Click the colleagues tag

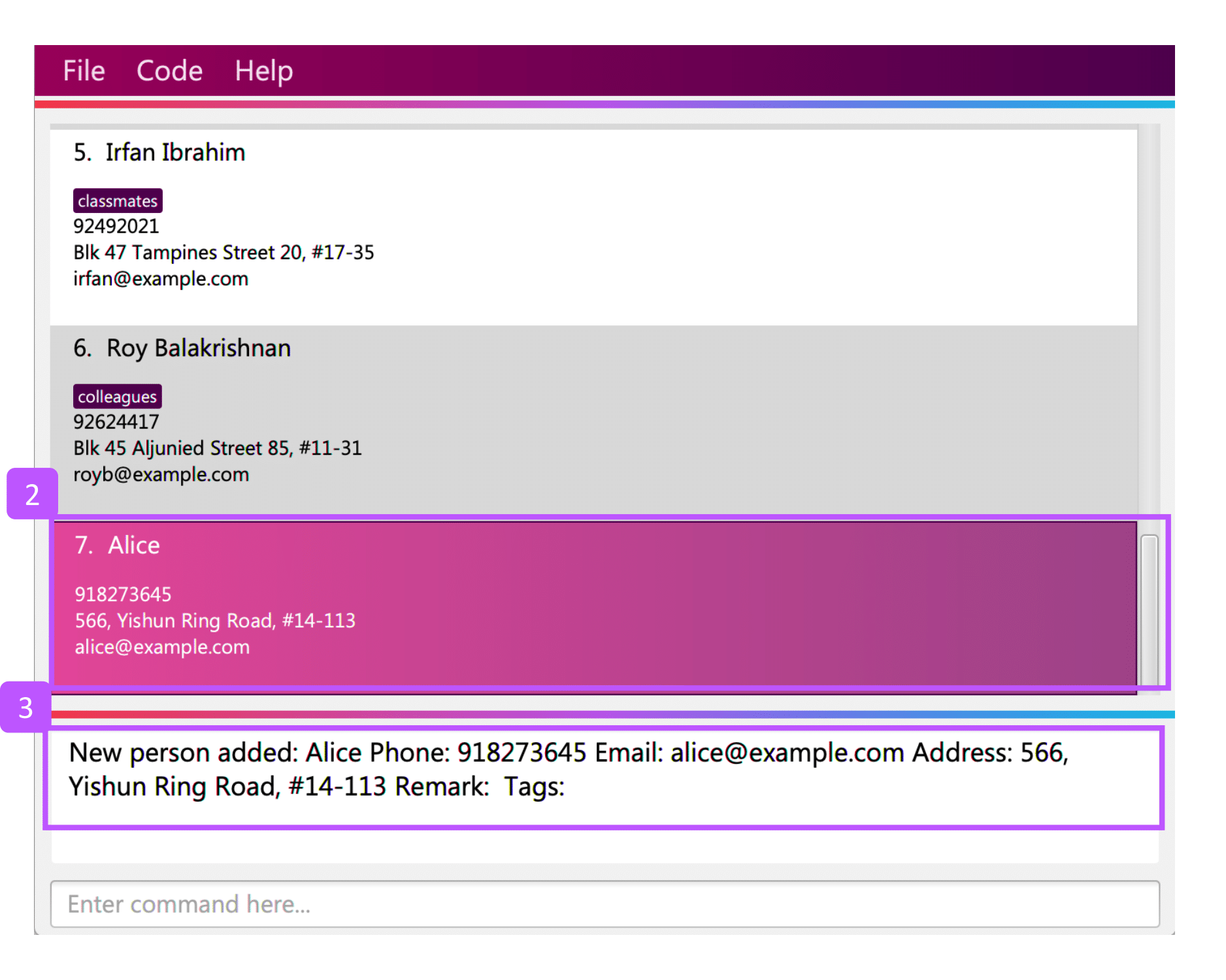click(x=118, y=397)
